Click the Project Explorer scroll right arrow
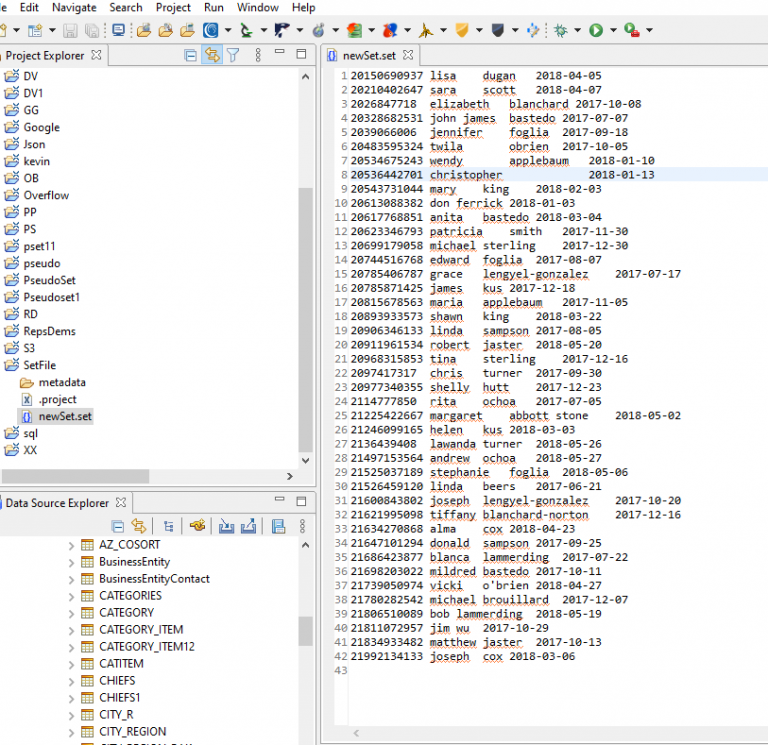 (x=290, y=476)
